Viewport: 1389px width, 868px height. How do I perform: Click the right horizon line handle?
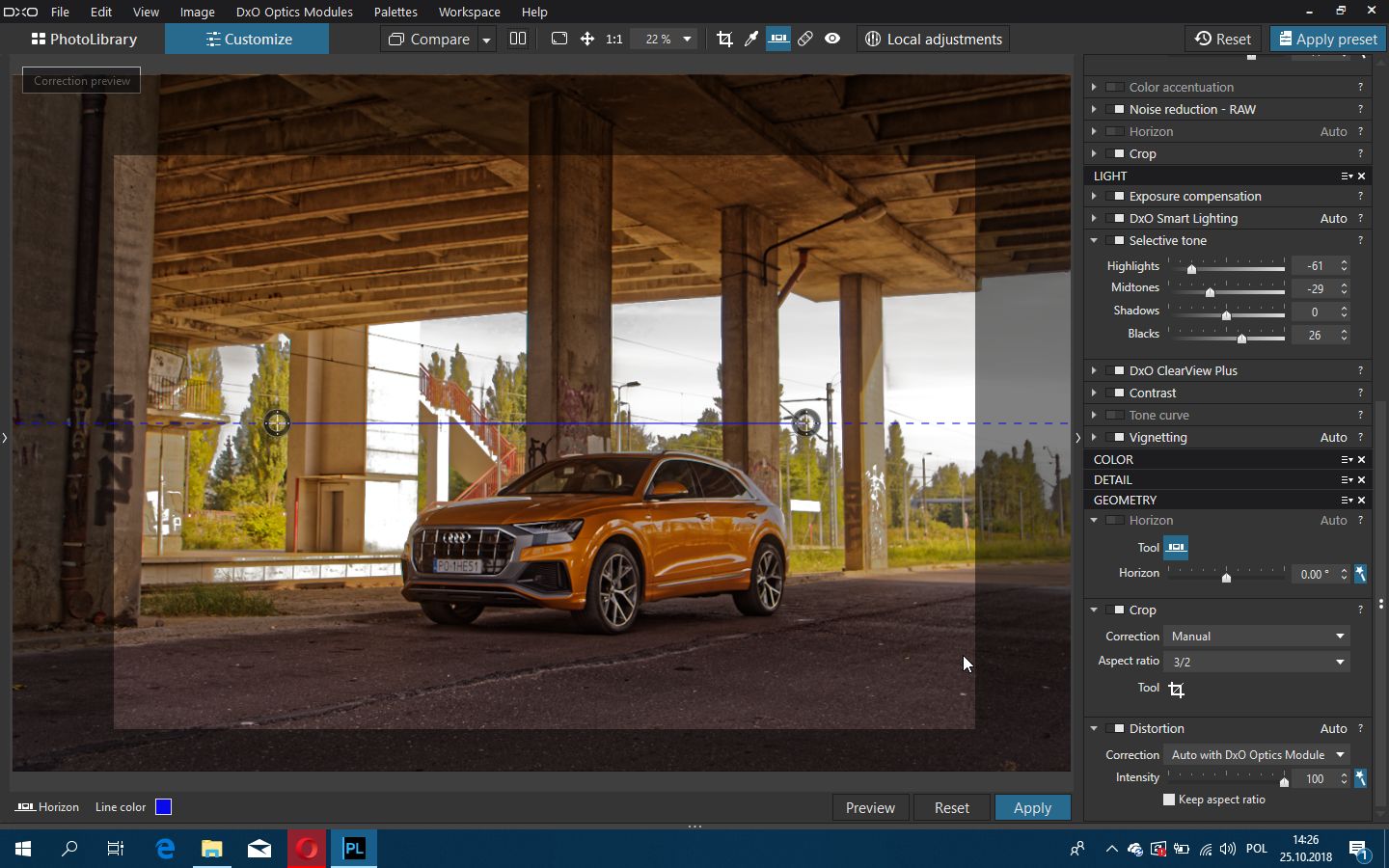click(x=806, y=421)
